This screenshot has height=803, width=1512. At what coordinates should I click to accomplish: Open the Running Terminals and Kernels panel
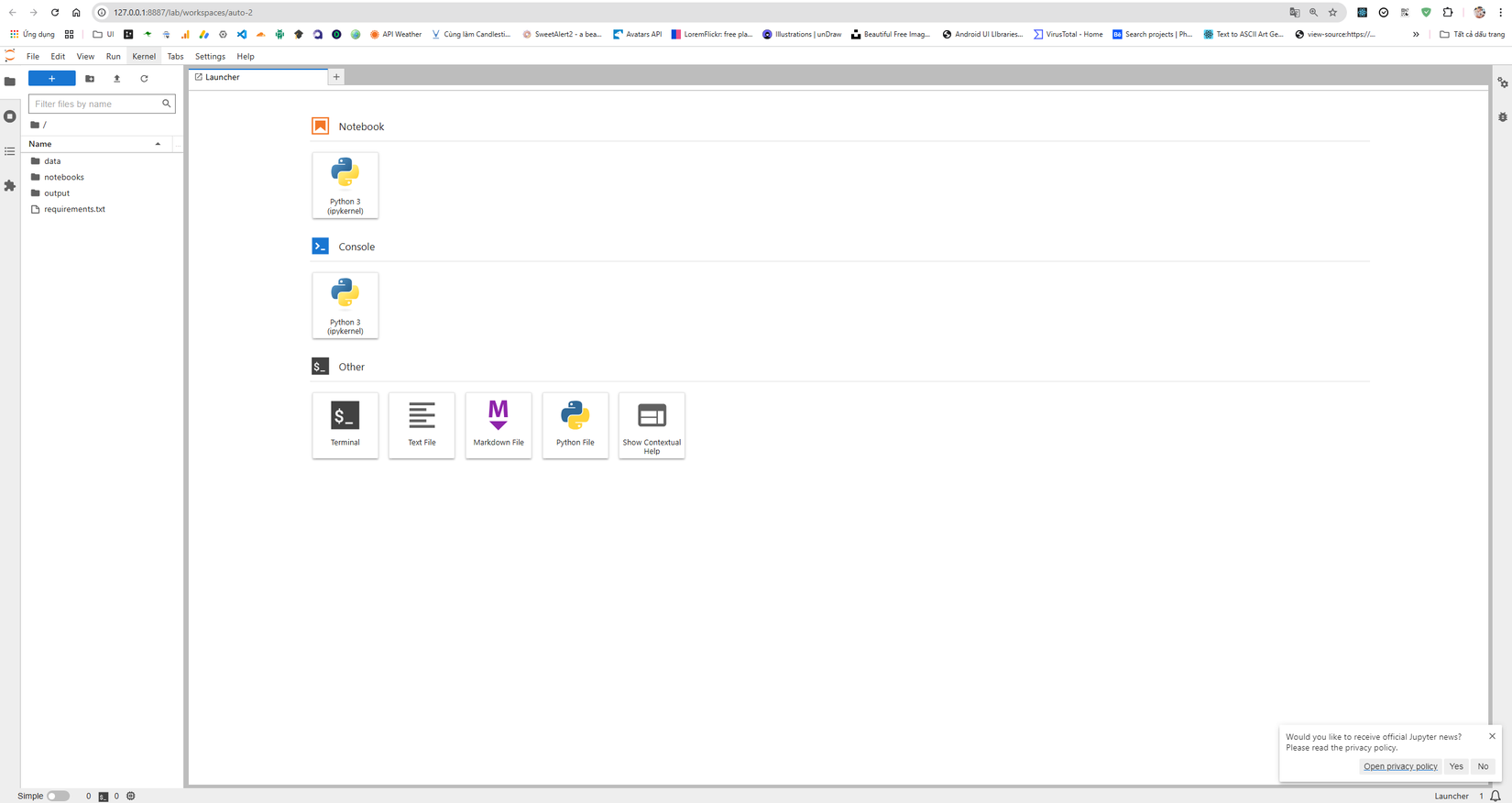coord(10,116)
